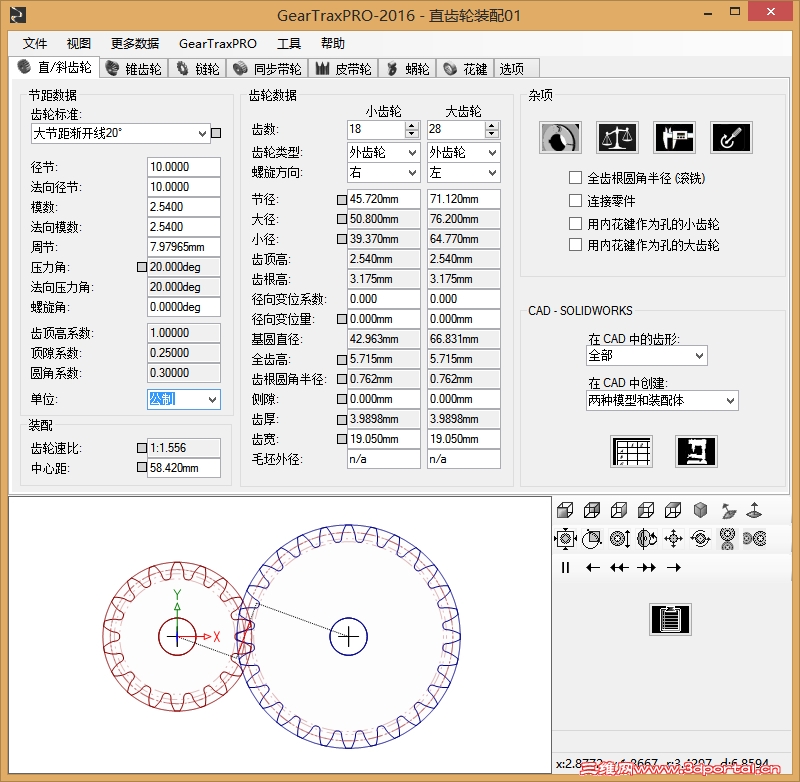The image size is (800, 782).
Task: Select the view cube with shaded right face
Action: (x=619, y=510)
